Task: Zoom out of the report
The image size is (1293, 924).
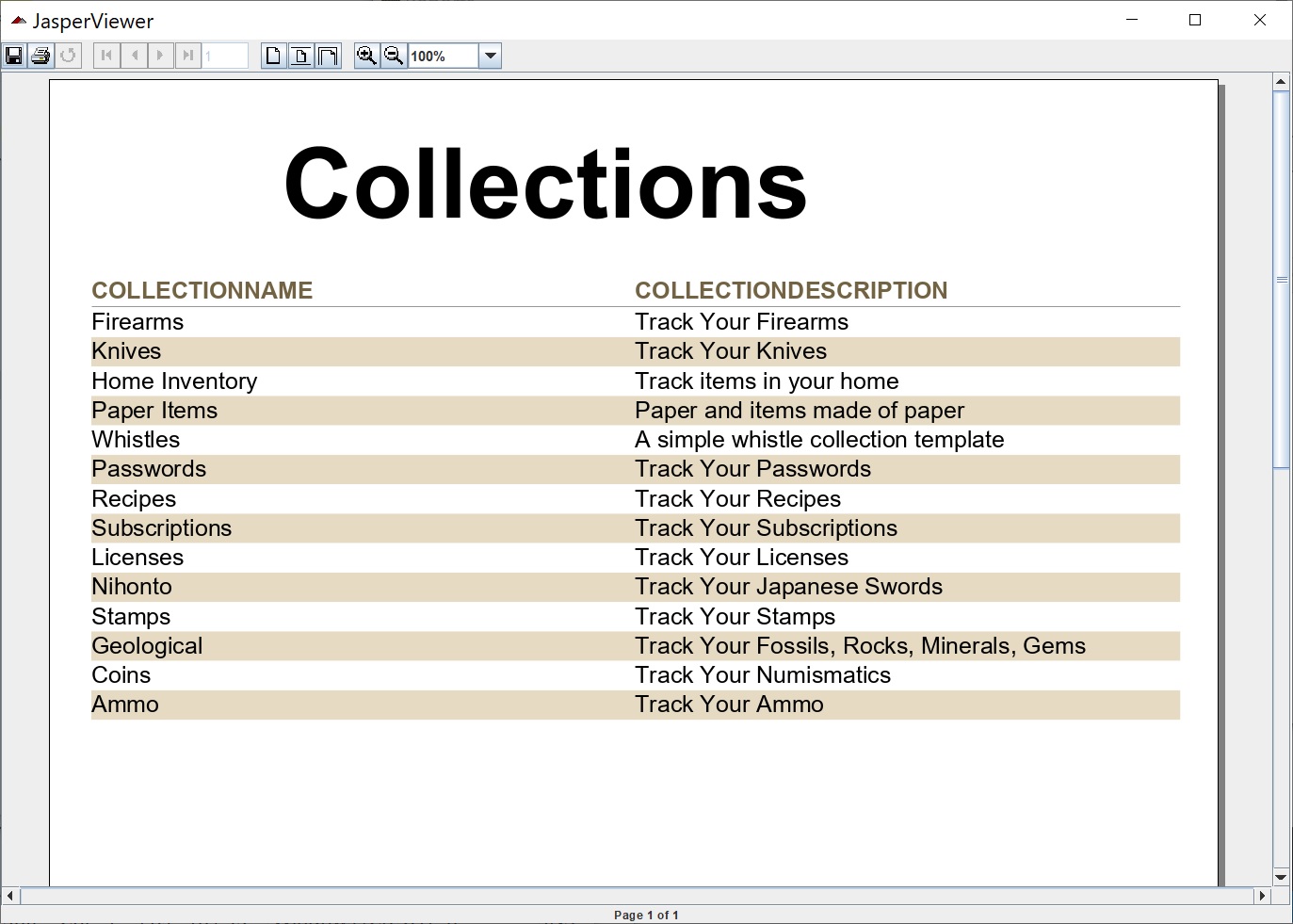Action: tap(394, 56)
